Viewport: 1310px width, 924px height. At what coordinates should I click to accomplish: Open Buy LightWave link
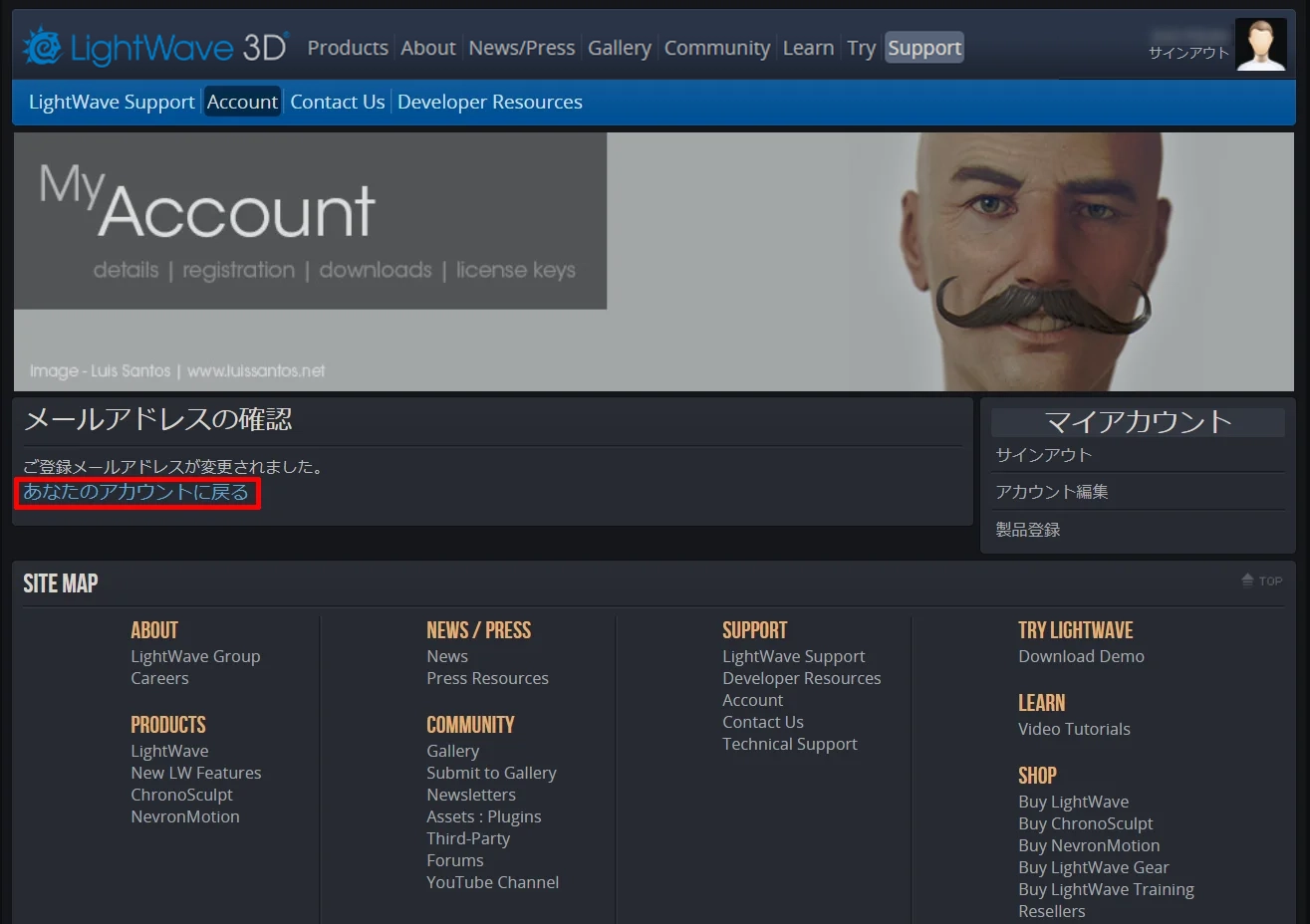1074,802
